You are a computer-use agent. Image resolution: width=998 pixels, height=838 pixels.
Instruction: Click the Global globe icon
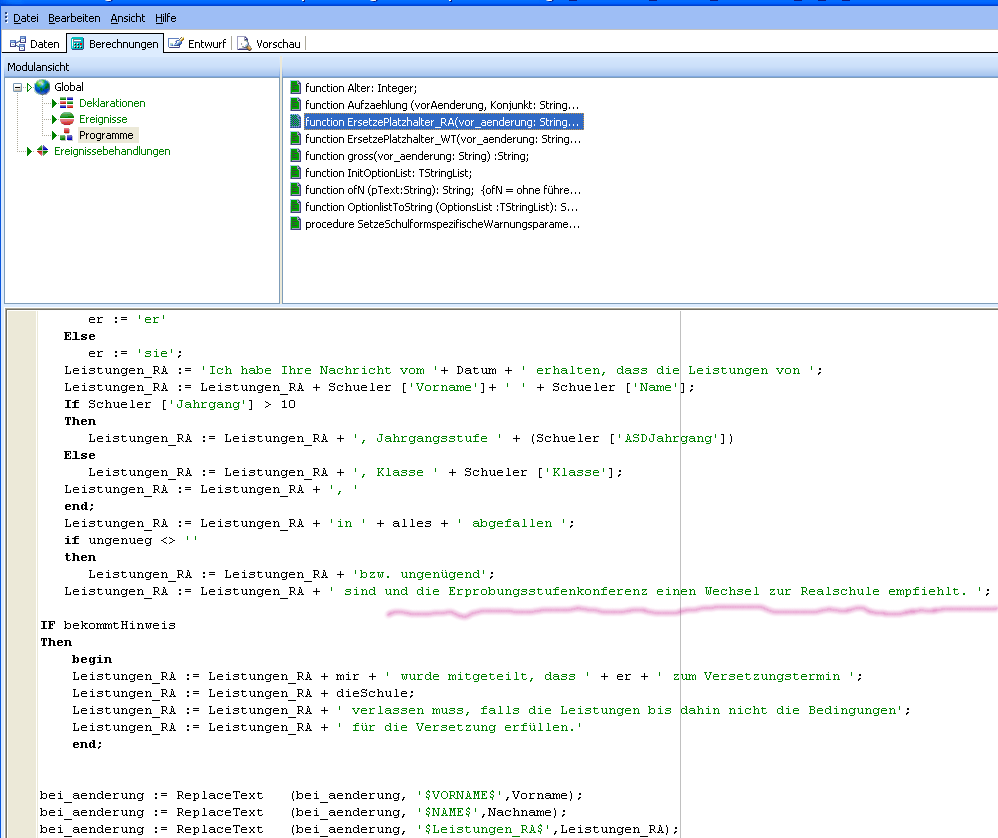43,87
